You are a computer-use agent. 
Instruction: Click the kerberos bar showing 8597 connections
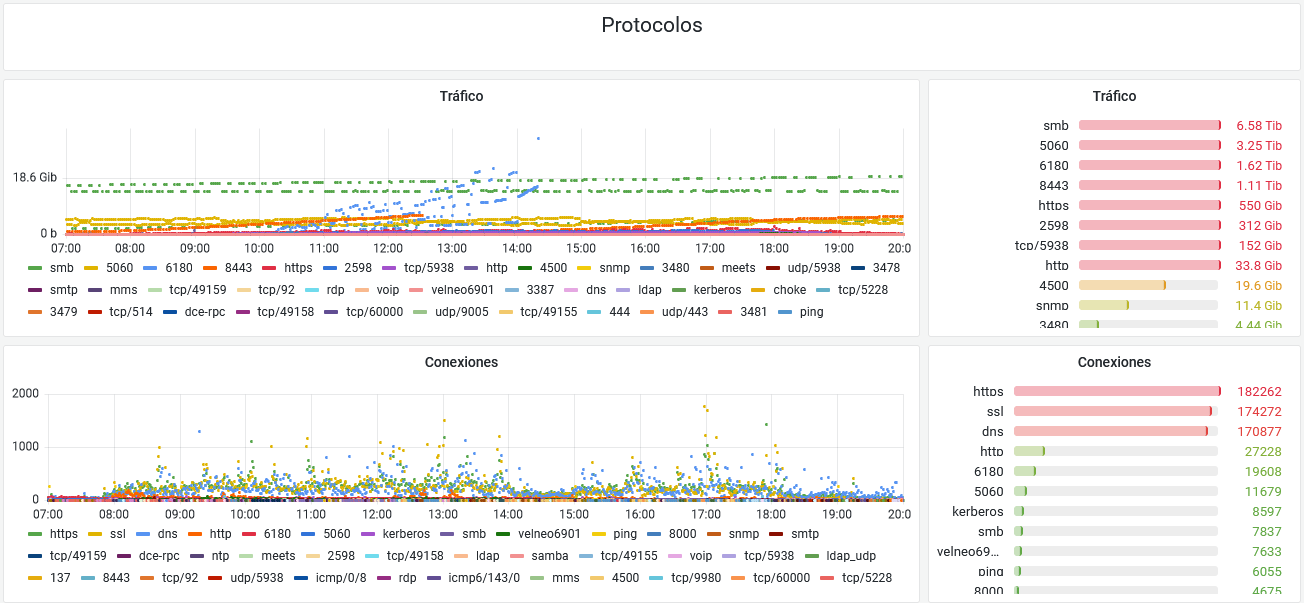1018,512
